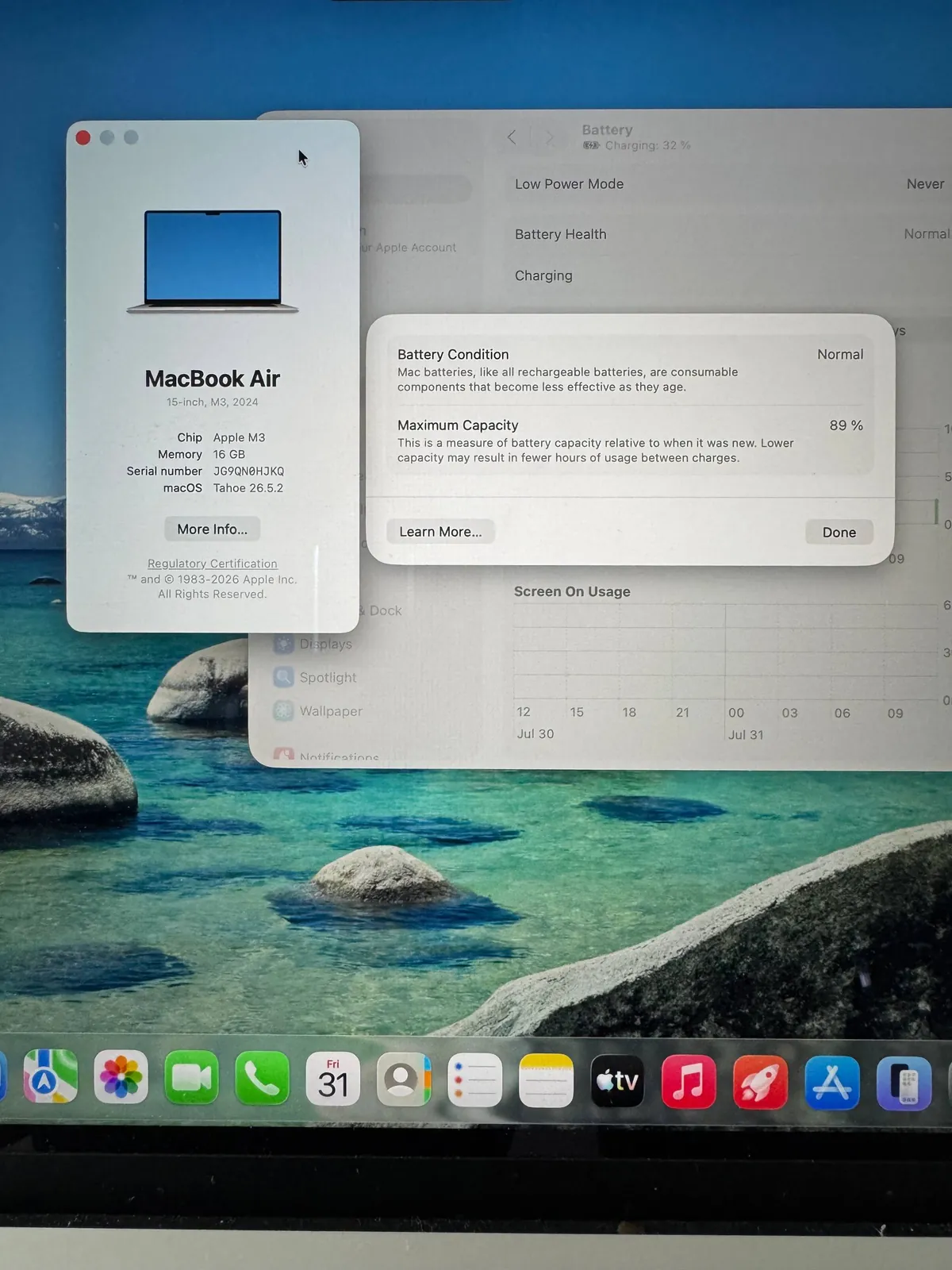952x1270 pixels.
Task: Click the Jul 31 chart label
Action: click(x=746, y=735)
